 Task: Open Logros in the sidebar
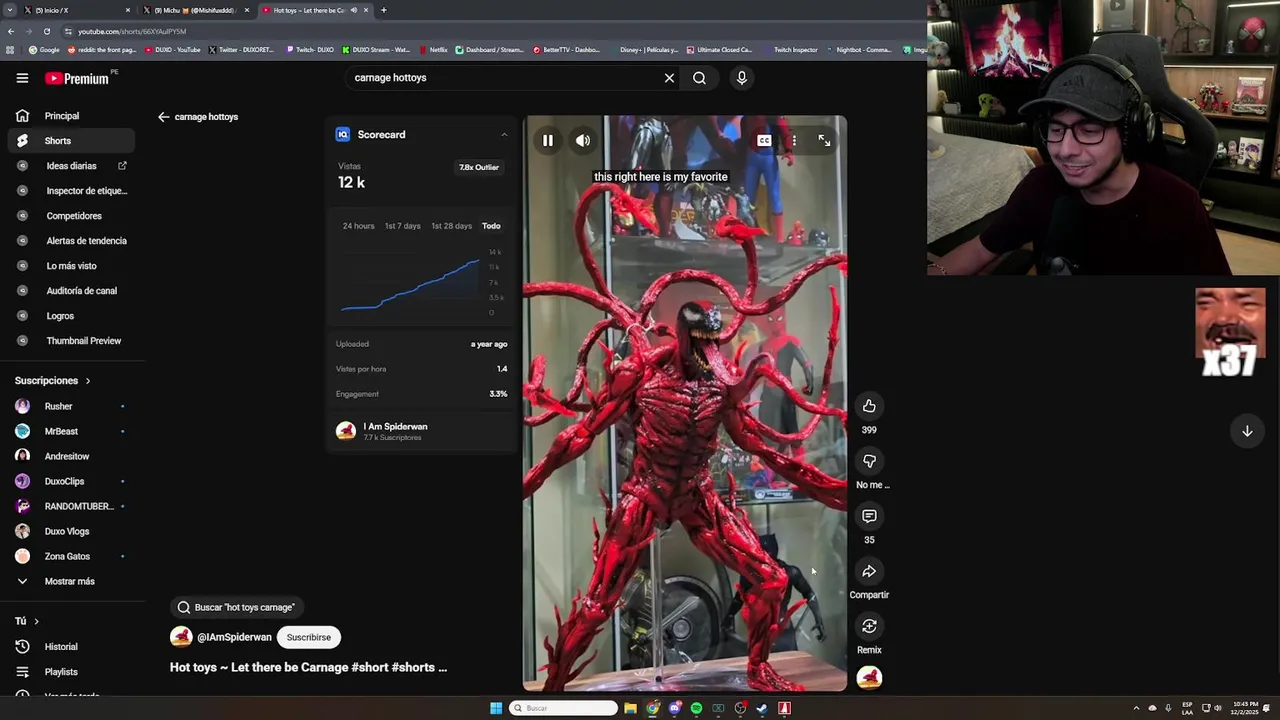click(71, 316)
